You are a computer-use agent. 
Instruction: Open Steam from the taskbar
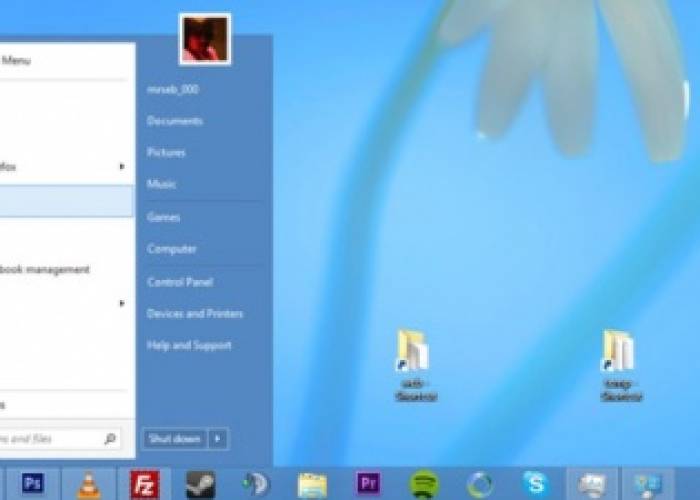(x=200, y=485)
